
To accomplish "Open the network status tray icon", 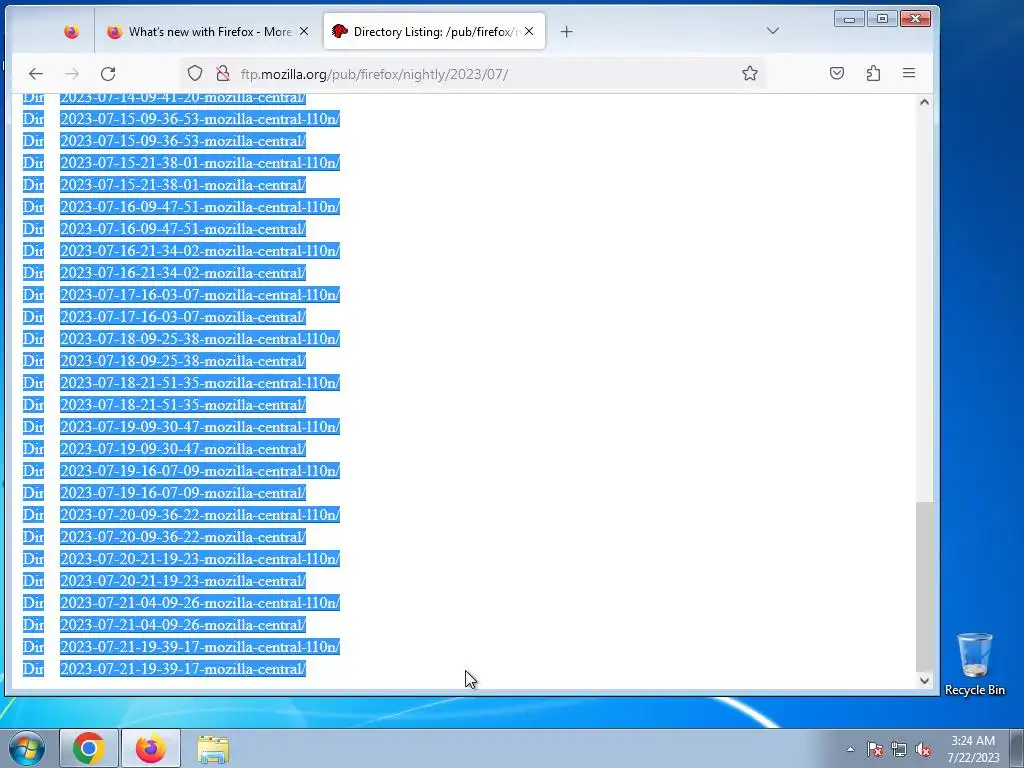I will click(x=899, y=749).
